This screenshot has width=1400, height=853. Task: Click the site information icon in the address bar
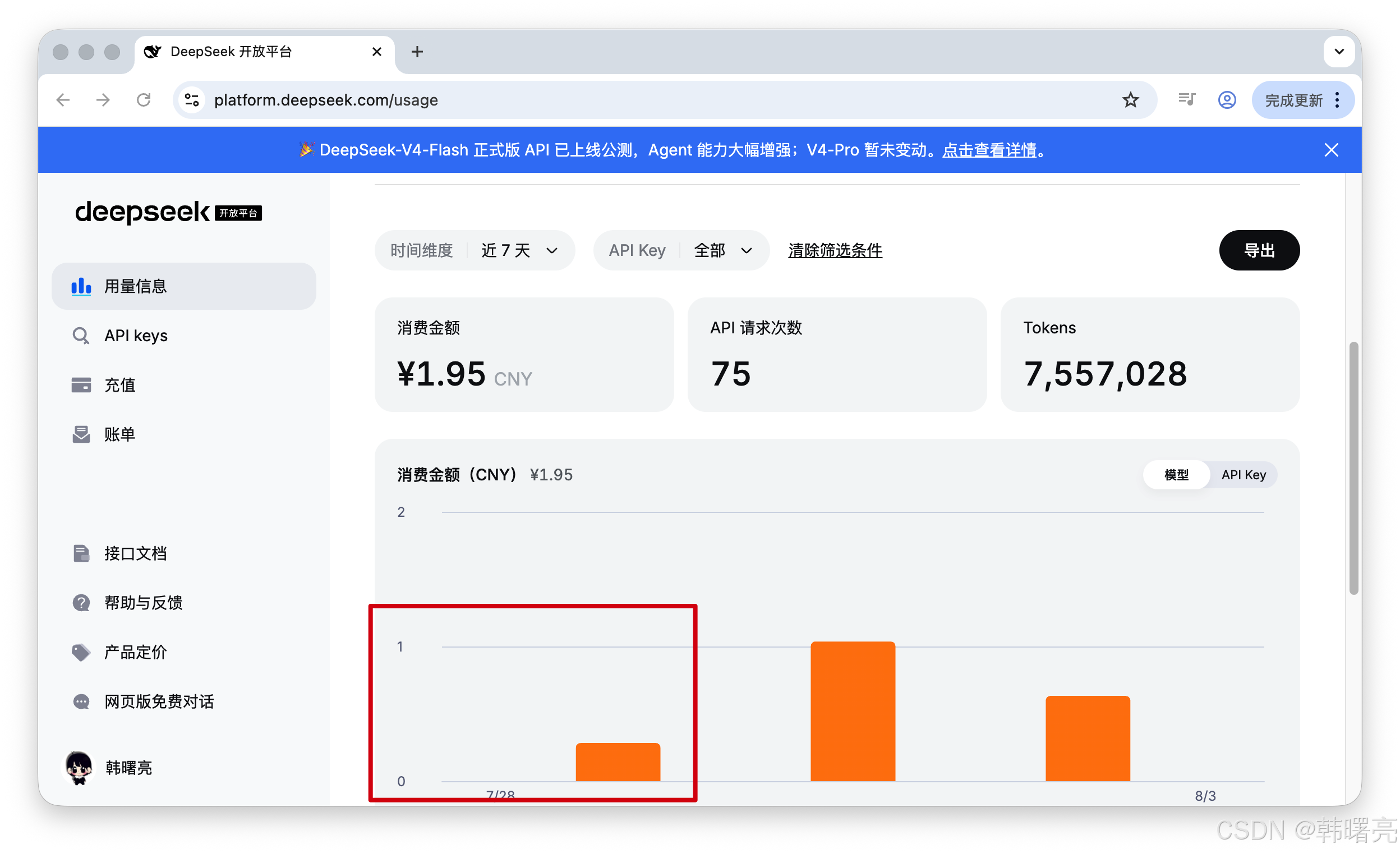pyautogui.click(x=192, y=100)
